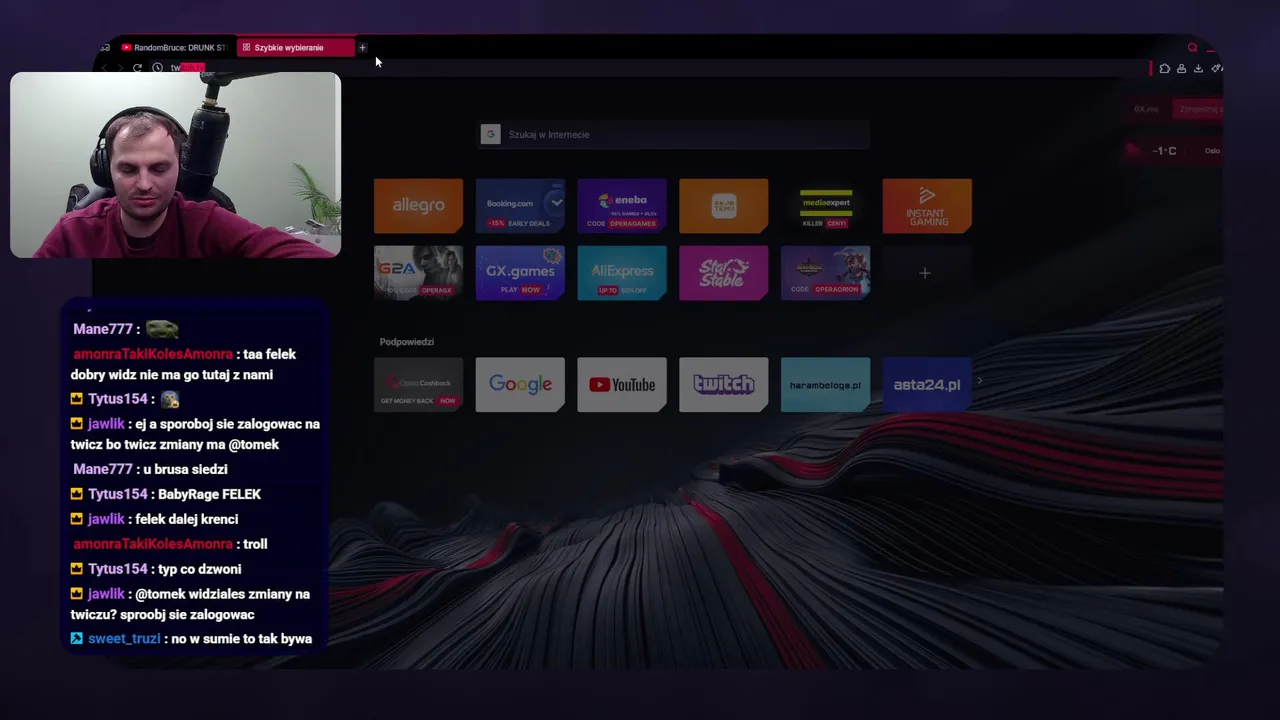Focus the Szukaj w Internecie search field
1280x720 pixels.
click(673, 134)
